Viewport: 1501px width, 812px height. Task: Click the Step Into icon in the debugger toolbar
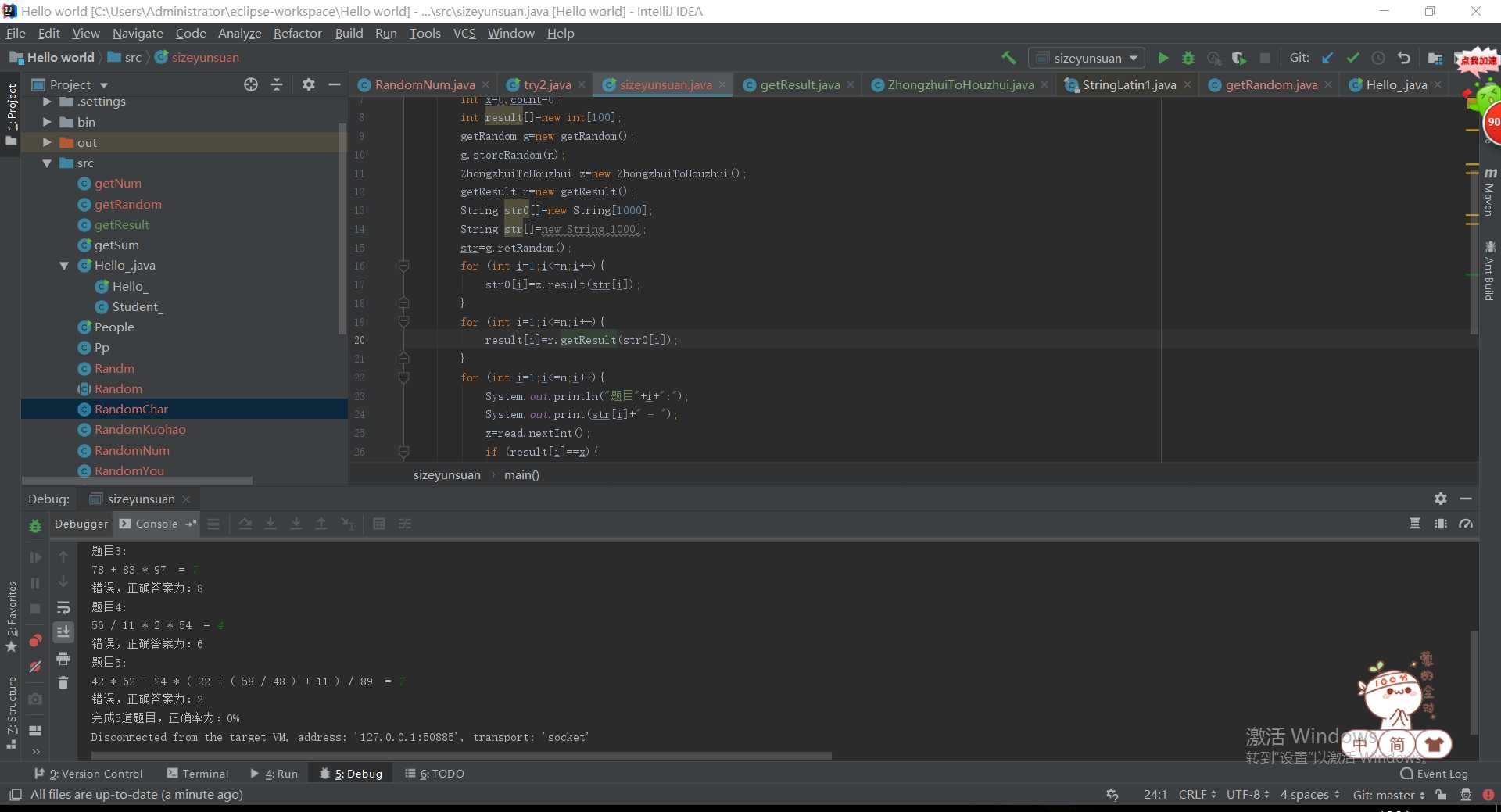270,524
